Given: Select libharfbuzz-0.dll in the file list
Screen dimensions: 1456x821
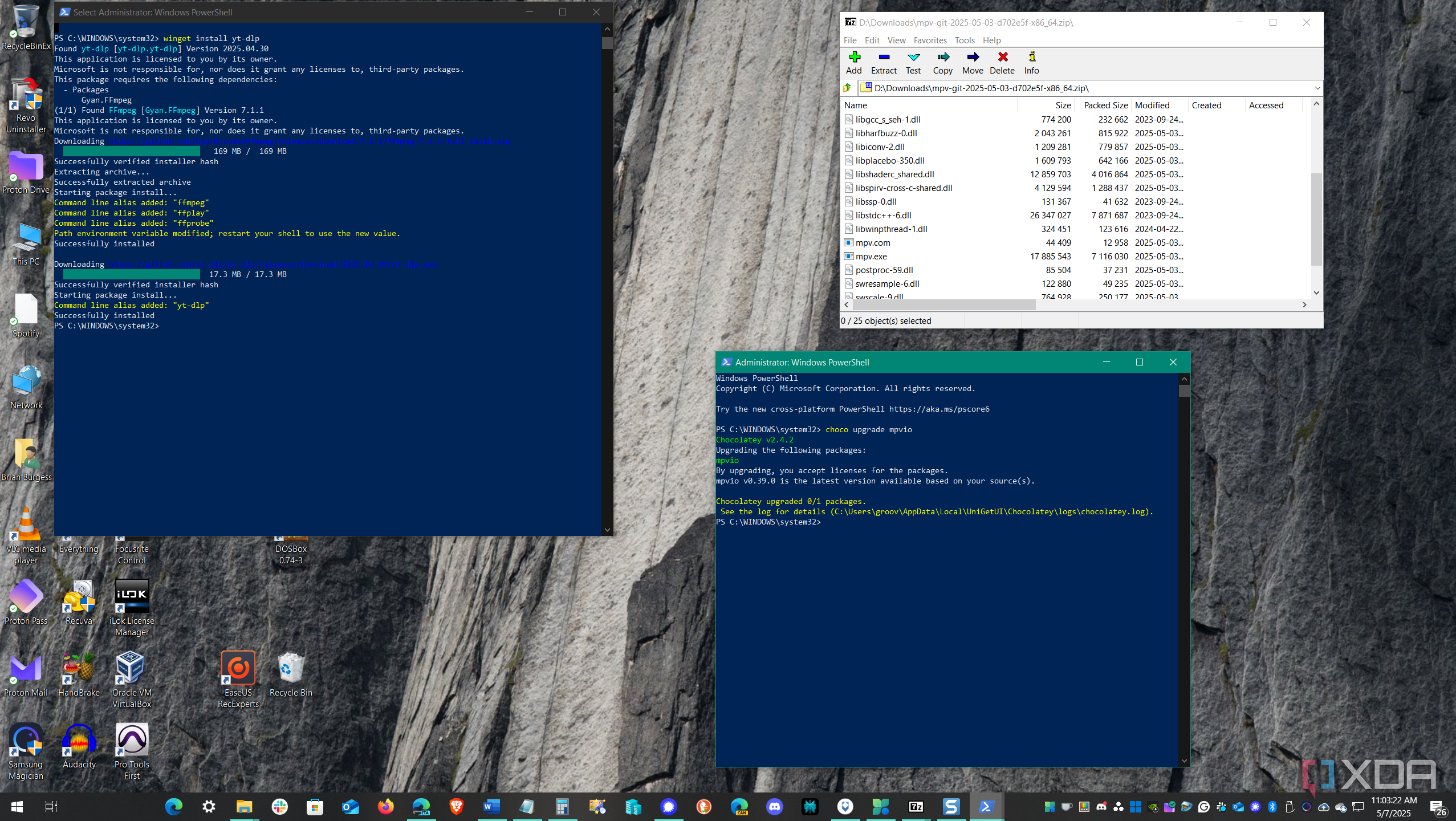Looking at the screenshot, I should 886,133.
